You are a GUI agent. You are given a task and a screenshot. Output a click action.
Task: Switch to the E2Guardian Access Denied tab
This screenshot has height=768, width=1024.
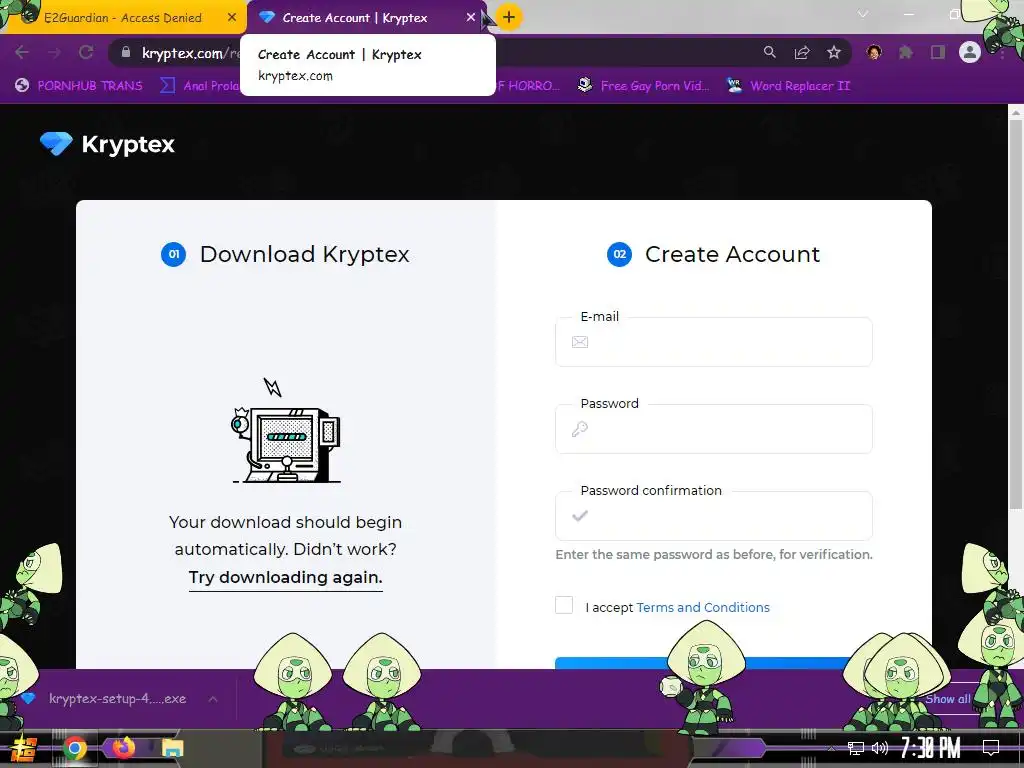[x=122, y=18]
